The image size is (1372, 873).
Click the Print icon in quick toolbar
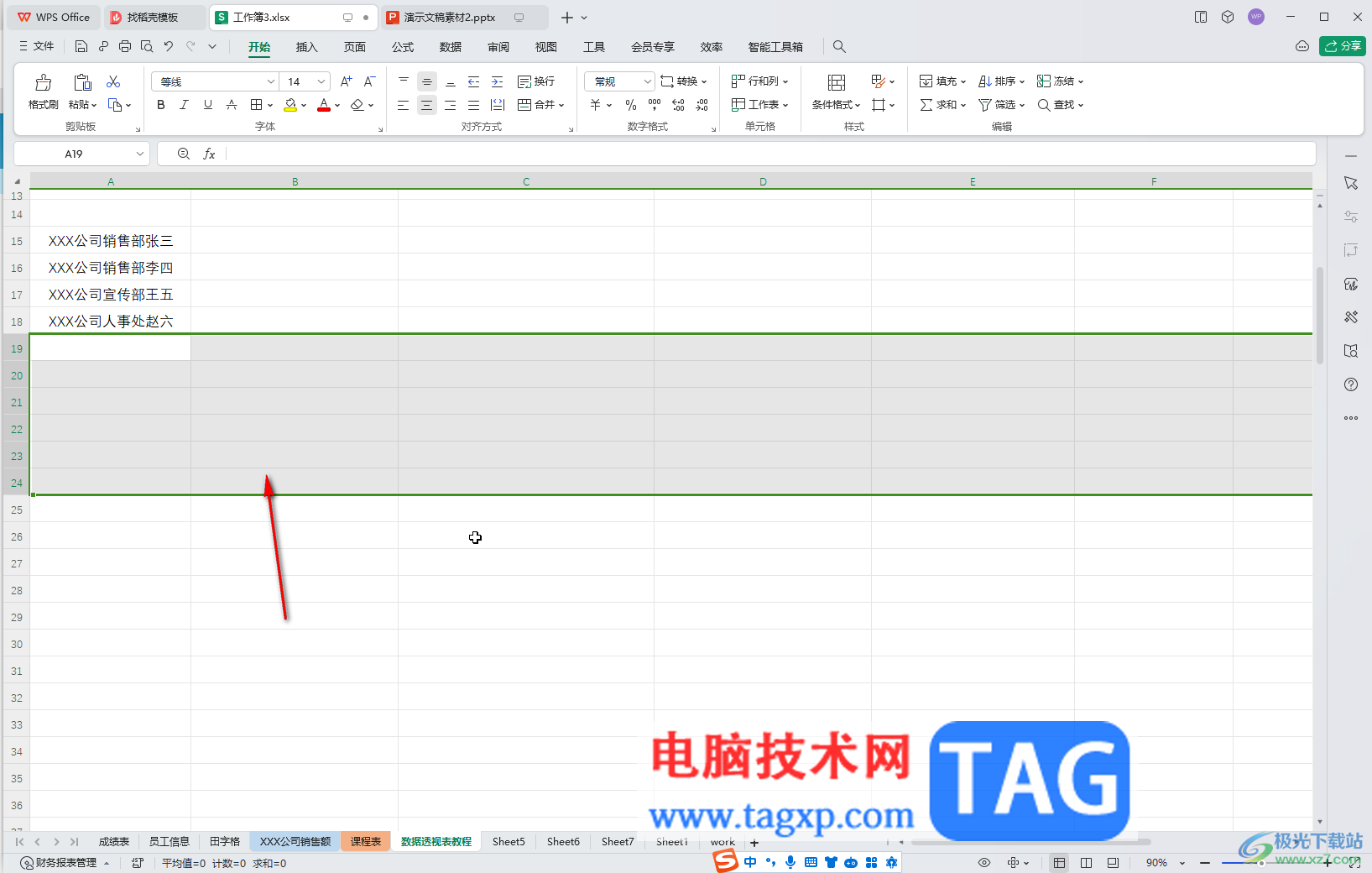[125, 46]
